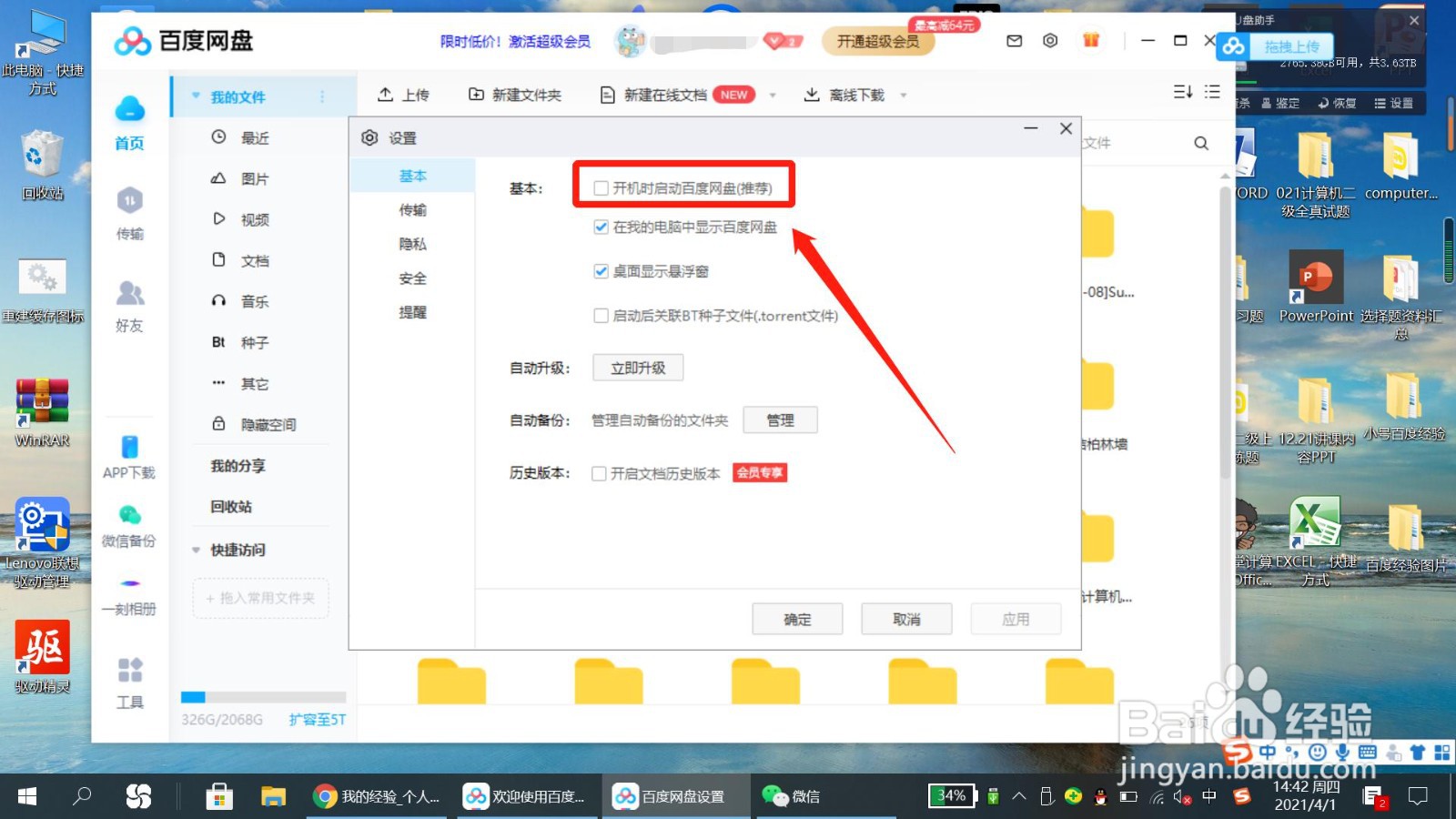
Task: Select the 安全 settings tab
Action: pos(412,278)
